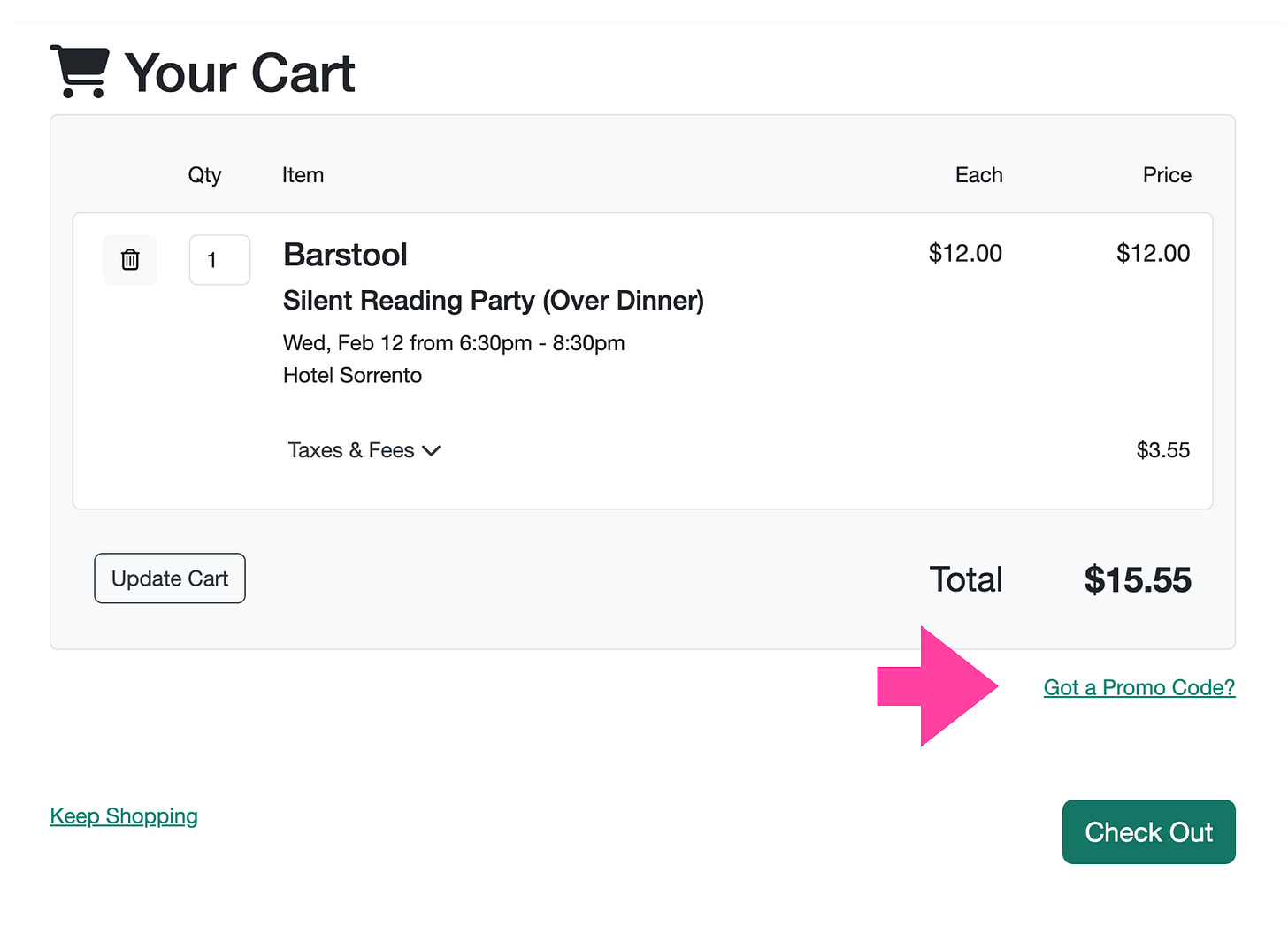Click Silent Reading Party event name
1288x934 pixels.
pyautogui.click(x=494, y=301)
